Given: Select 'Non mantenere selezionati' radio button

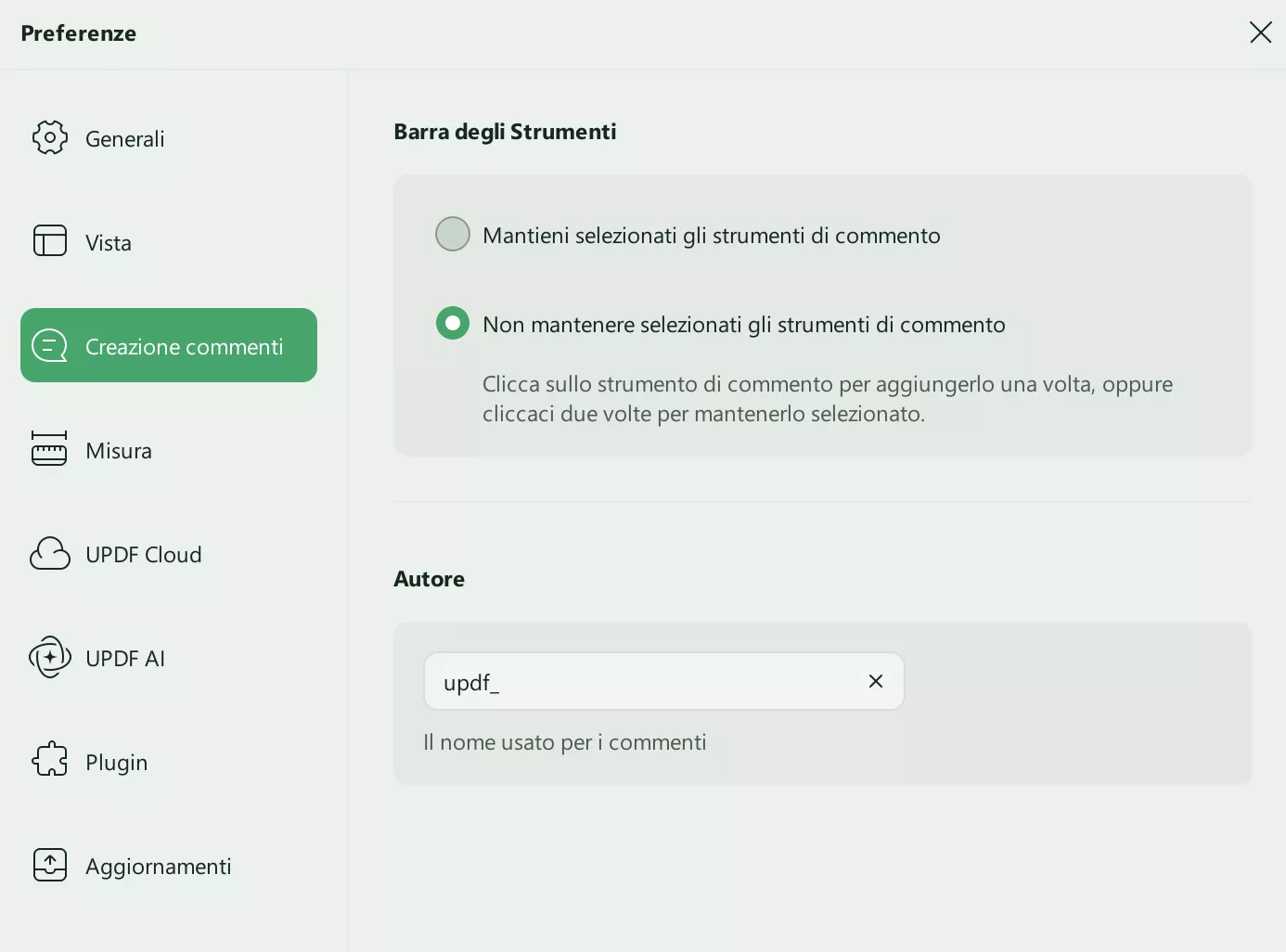Looking at the screenshot, I should tap(453, 323).
